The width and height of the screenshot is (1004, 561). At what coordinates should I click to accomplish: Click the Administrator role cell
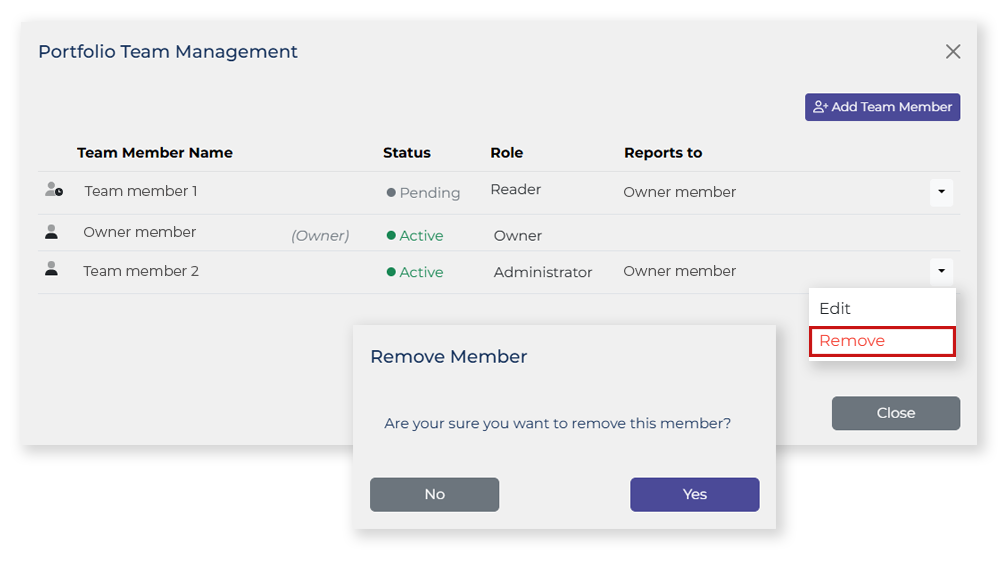[x=542, y=272]
